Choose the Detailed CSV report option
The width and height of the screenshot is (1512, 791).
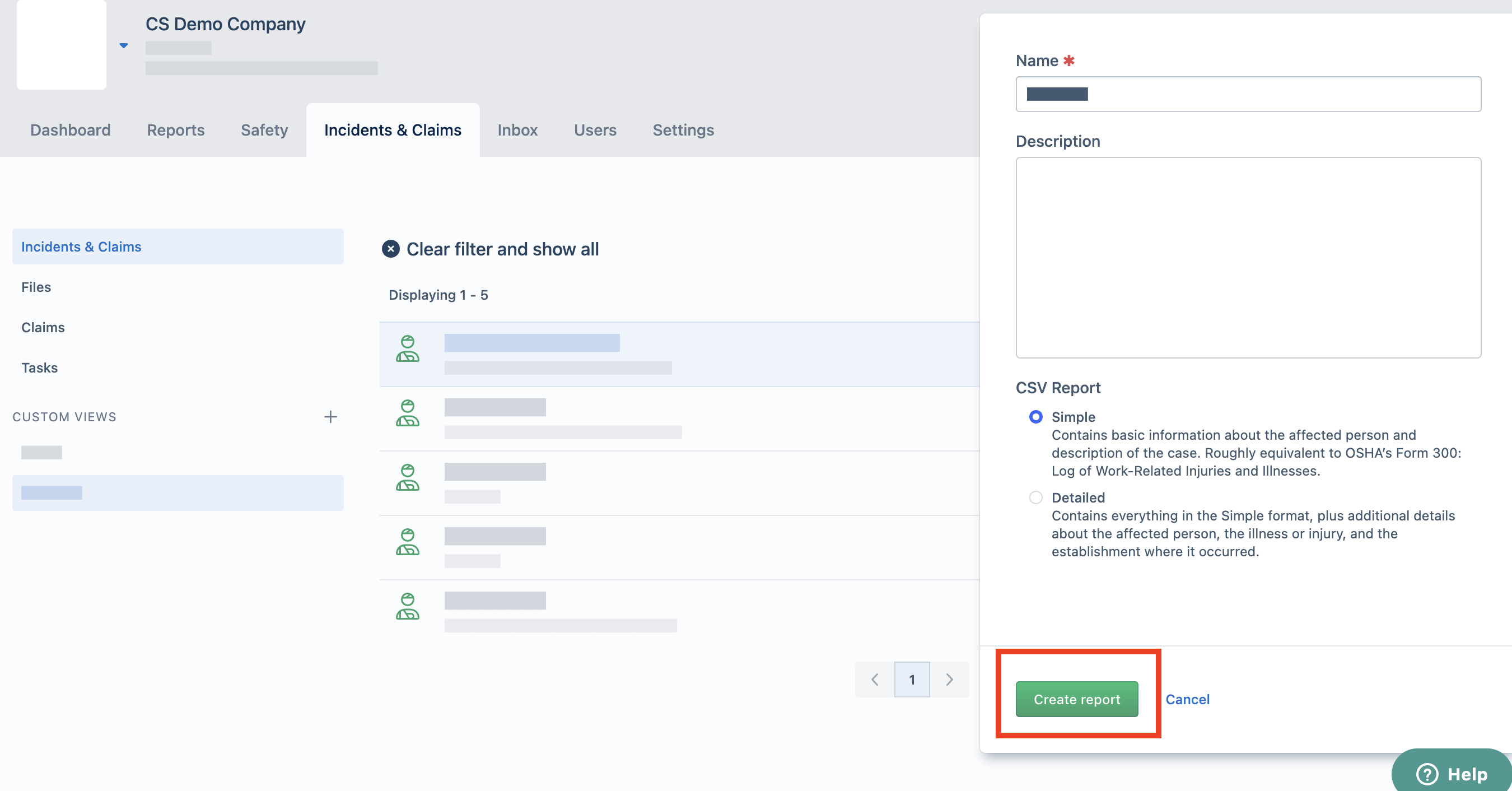click(x=1036, y=497)
